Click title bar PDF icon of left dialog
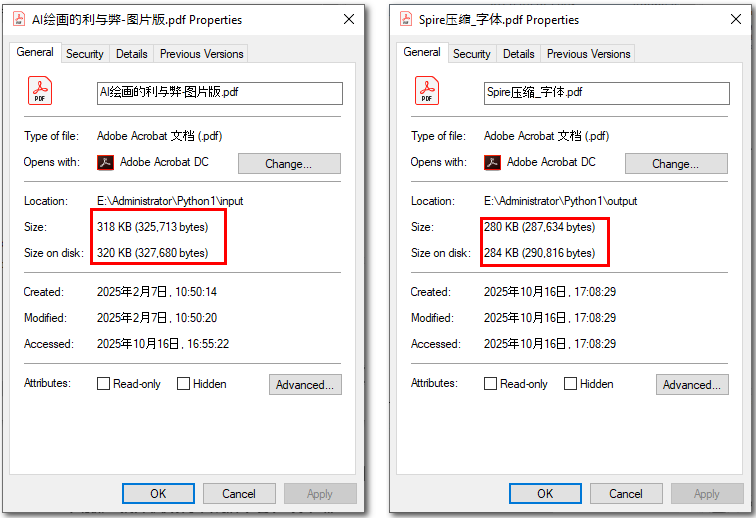Viewport: 756px width, 518px height. pyautogui.click(x=19, y=19)
